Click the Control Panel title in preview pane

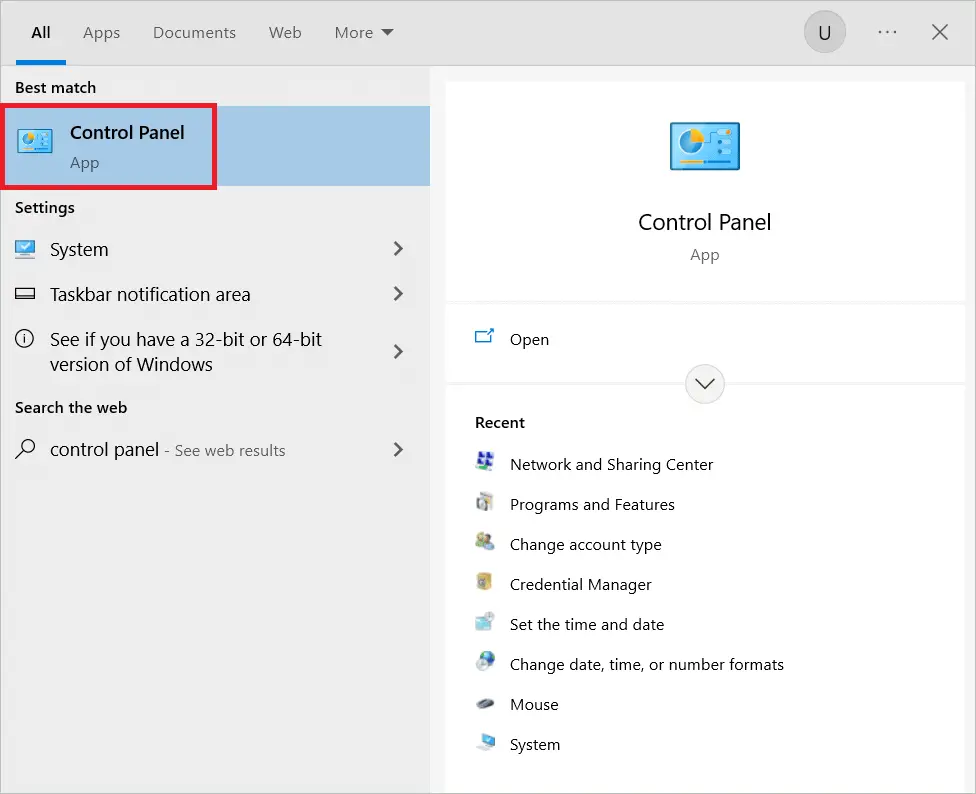coord(705,222)
